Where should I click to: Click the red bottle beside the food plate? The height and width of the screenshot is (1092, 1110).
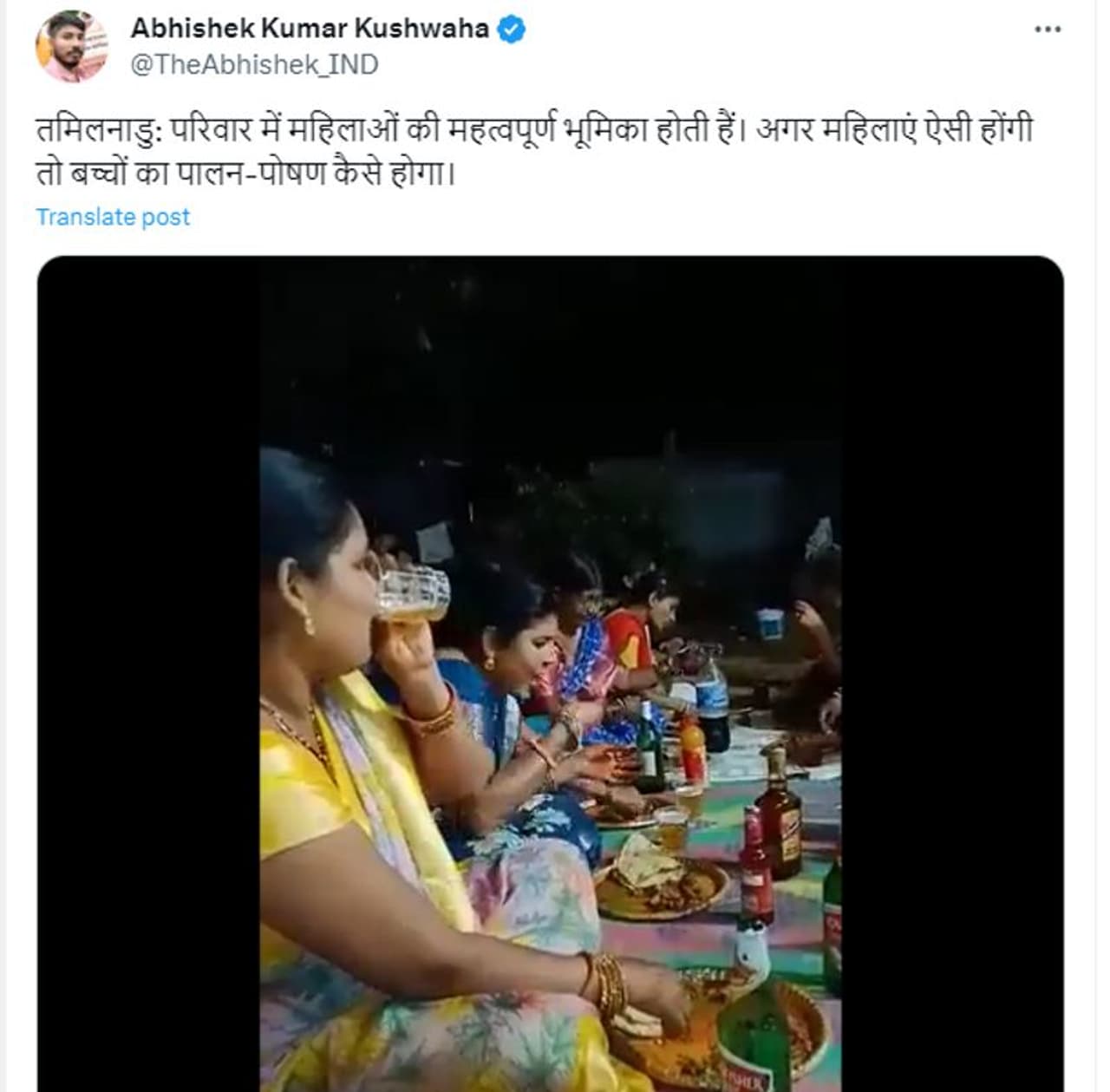pos(754,867)
